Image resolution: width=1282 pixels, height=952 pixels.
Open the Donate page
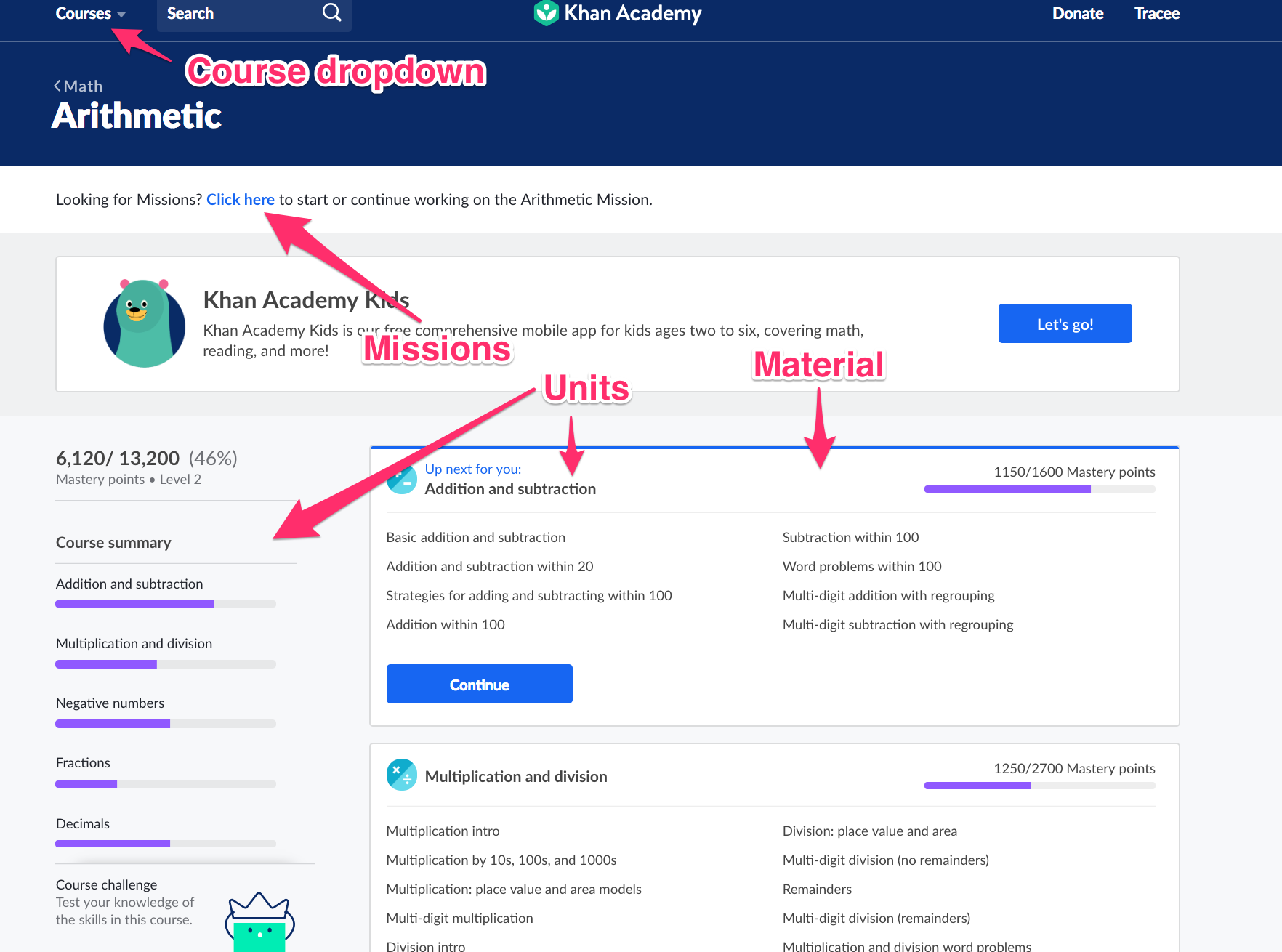pos(1077,13)
